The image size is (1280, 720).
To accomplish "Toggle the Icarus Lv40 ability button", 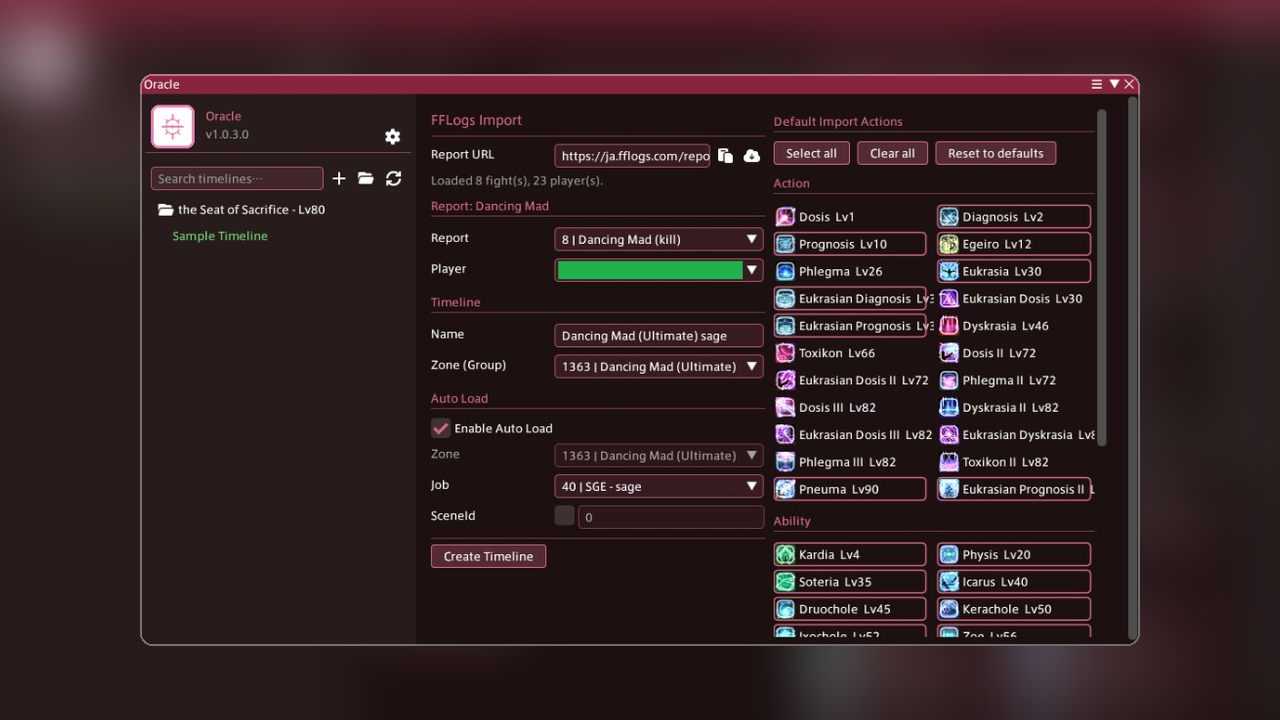I will pos(1014,582).
